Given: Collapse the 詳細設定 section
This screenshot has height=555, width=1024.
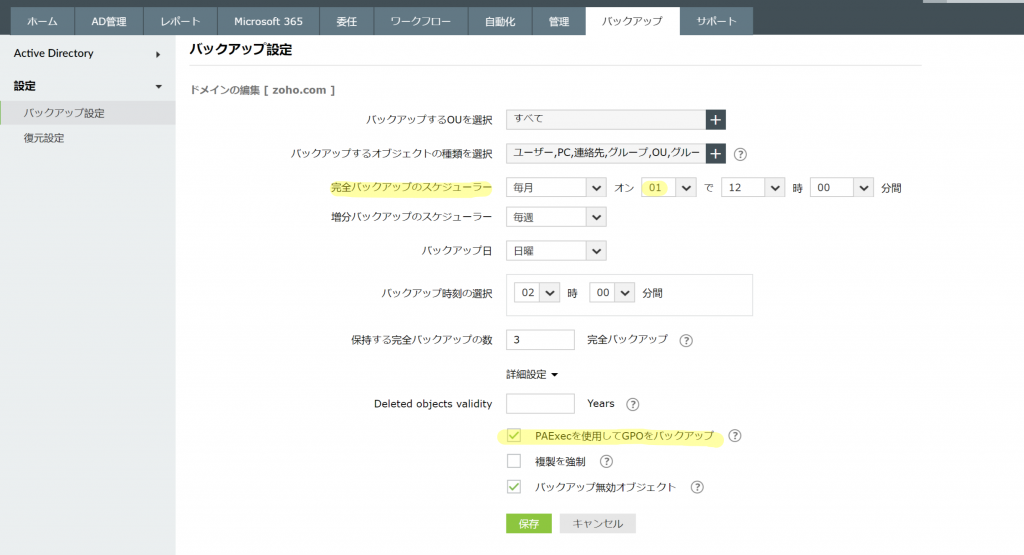Looking at the screenshot, I should click(x=532, y=374).
